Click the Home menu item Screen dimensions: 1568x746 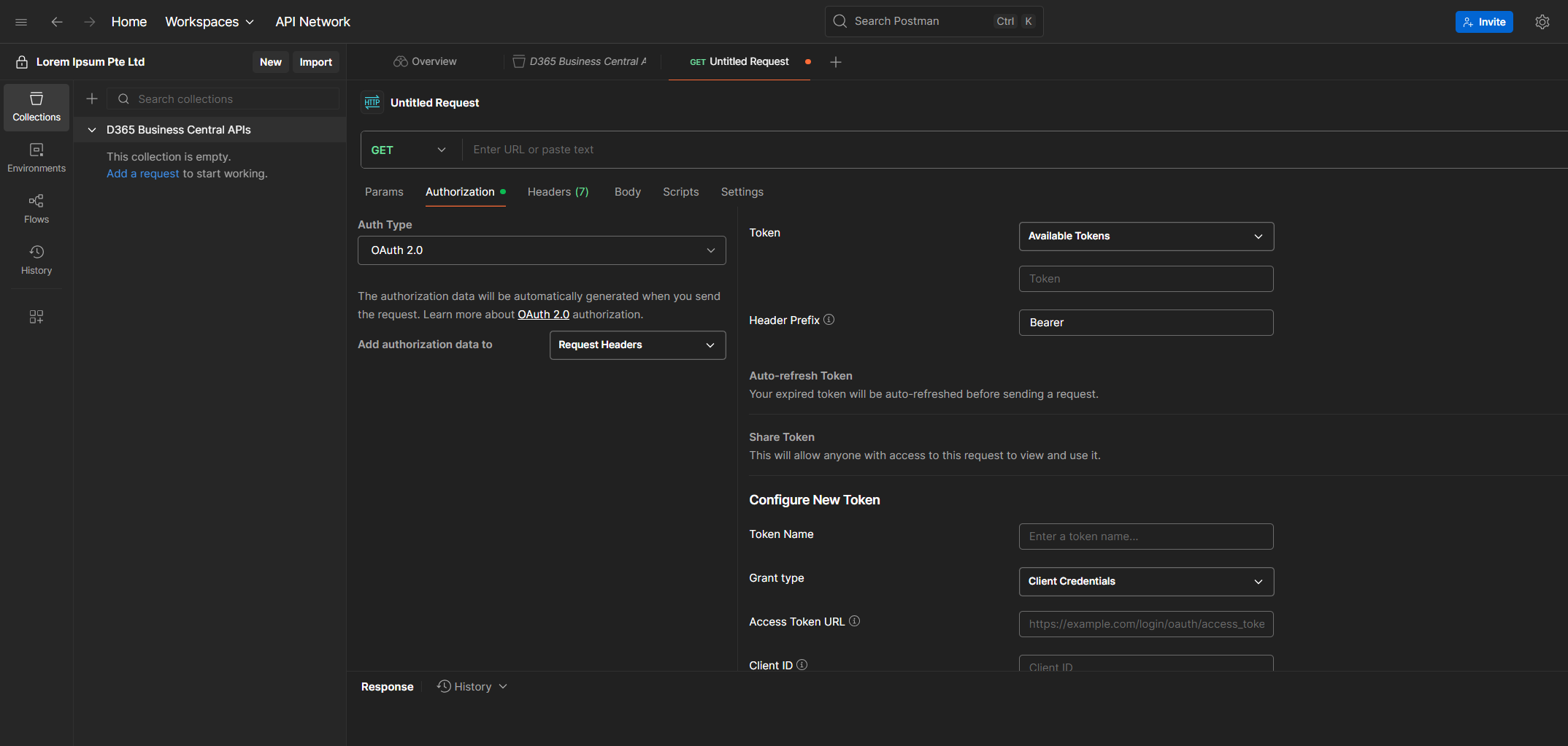[x=129, y=22]
